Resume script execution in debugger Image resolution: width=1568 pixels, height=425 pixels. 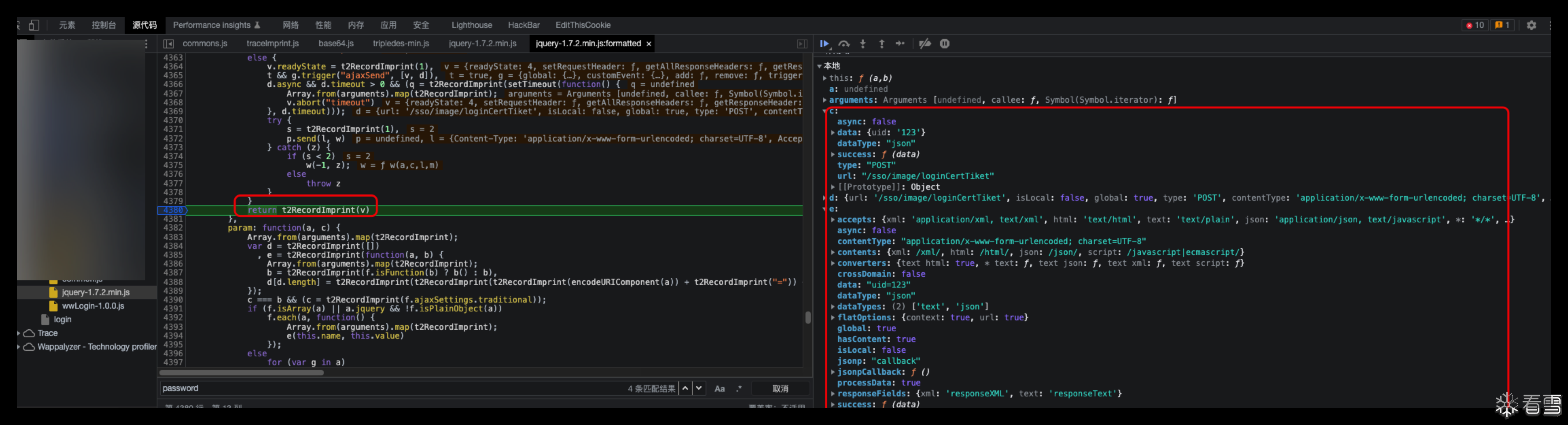click(824, 44)
